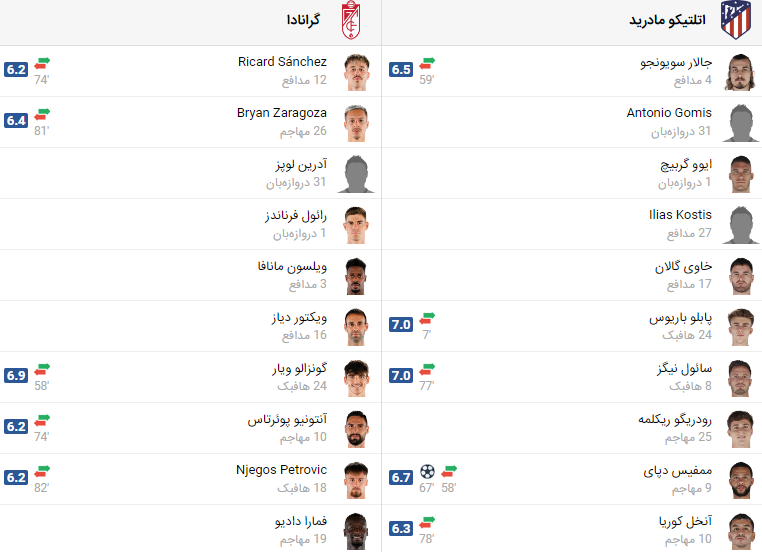Click Memphis Depay player photo
The image size is (762, 552).
pos(741,480)
